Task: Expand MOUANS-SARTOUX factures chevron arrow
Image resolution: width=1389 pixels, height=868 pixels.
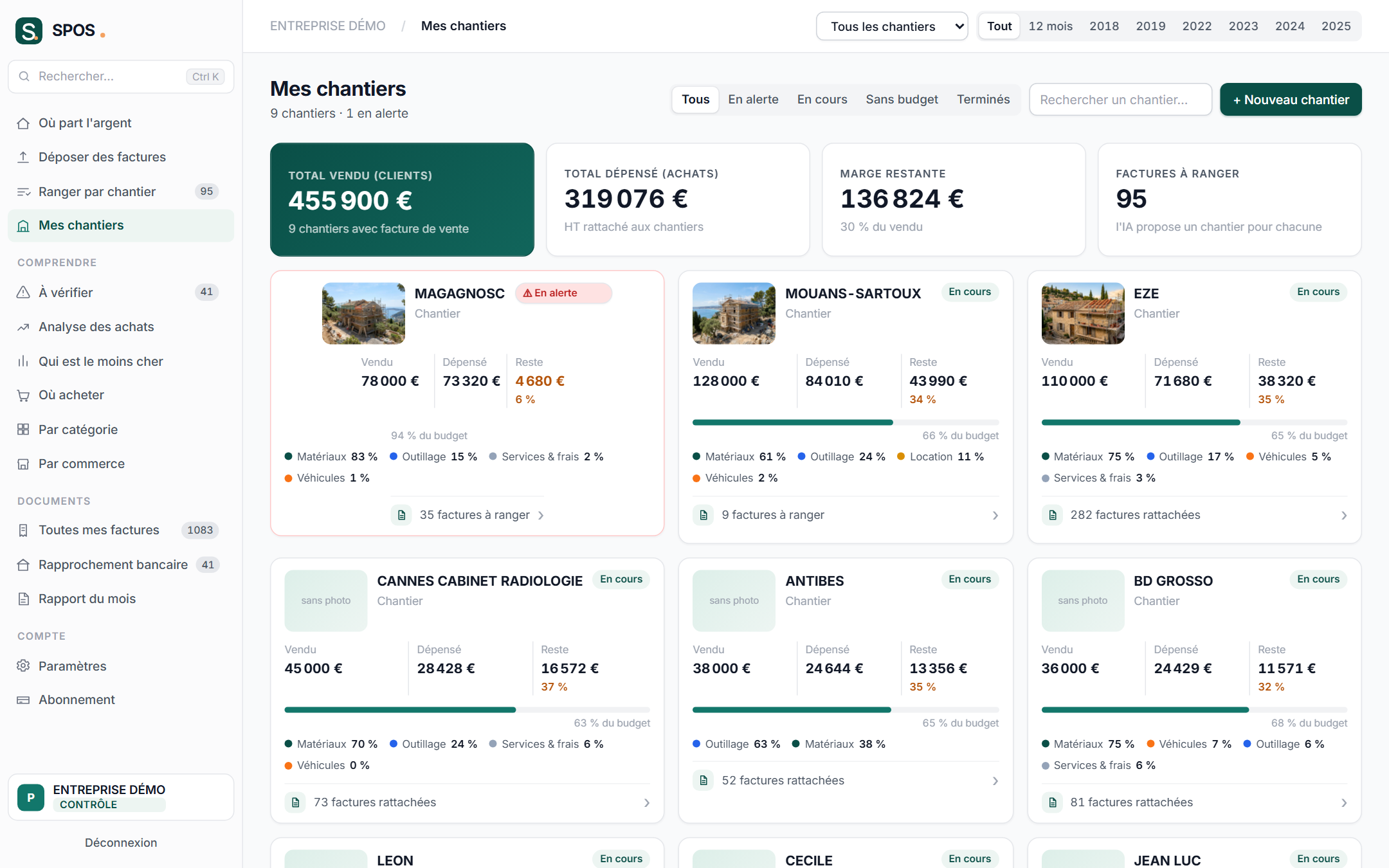Action: tap(995, 515)
